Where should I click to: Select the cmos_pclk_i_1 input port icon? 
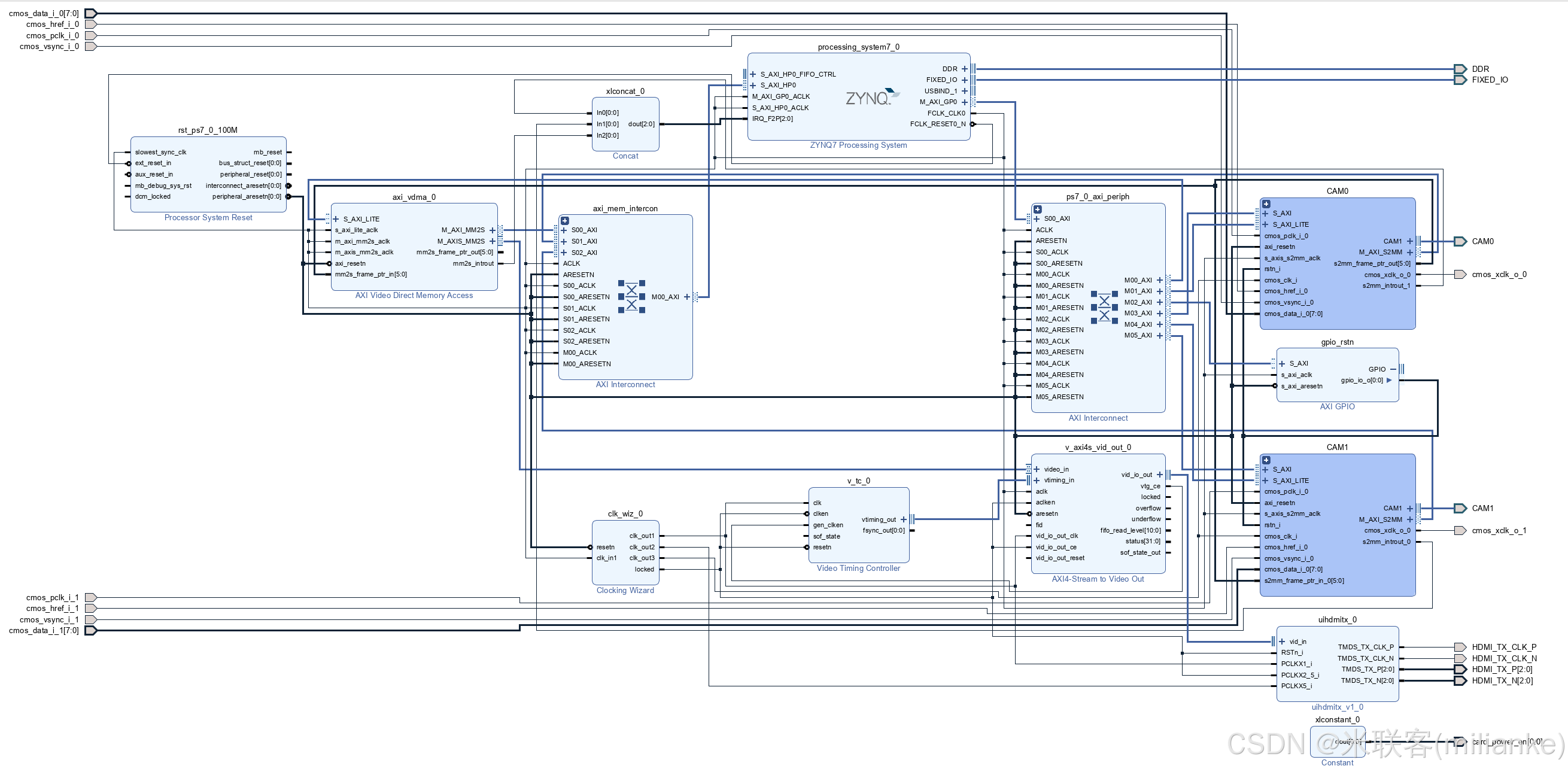90,597
